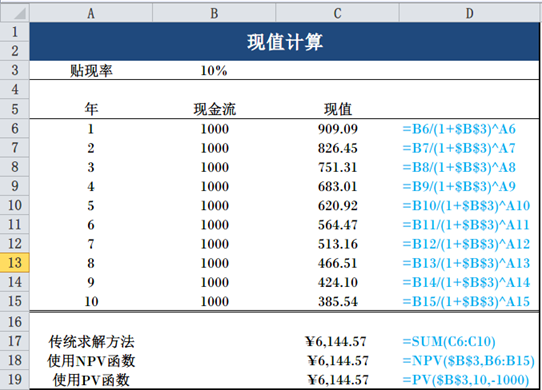Click formula text =B10/(1+$B$3)^A10
The height and width of the screenshot is (390, 542).
point(466,206)
